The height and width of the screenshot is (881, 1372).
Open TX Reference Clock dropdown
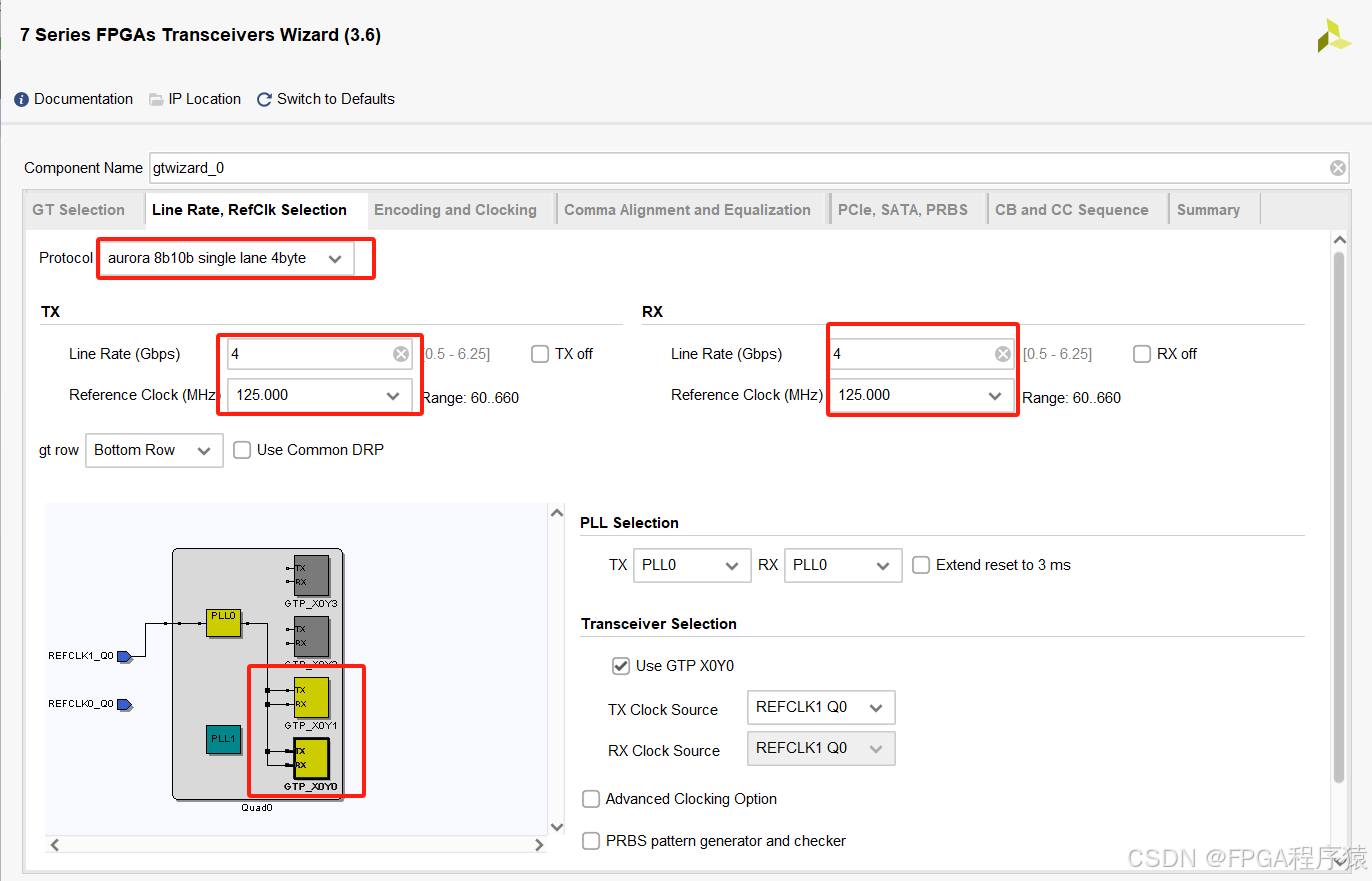(x=320, y=395)
